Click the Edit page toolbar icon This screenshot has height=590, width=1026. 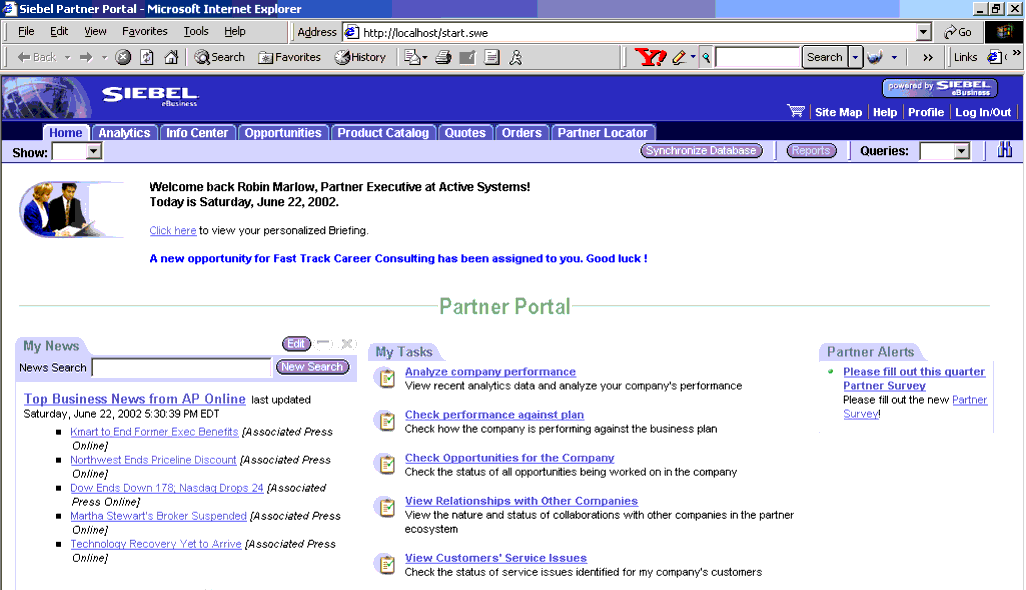coord(467,58)
